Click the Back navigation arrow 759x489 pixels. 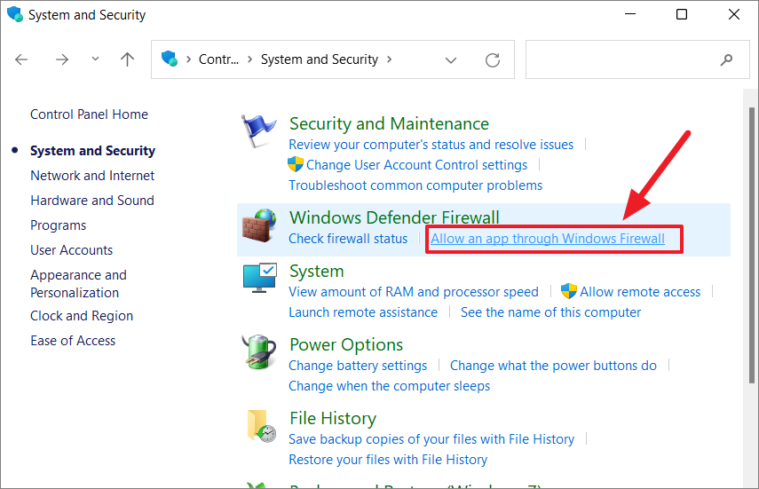tap(21, 60)
